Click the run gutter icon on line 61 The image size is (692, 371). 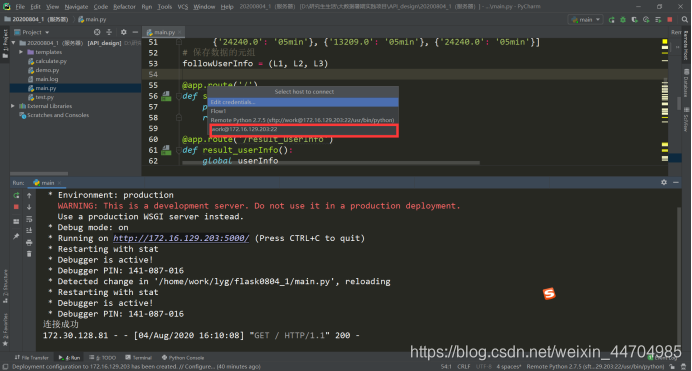click(x=166, y=150)
